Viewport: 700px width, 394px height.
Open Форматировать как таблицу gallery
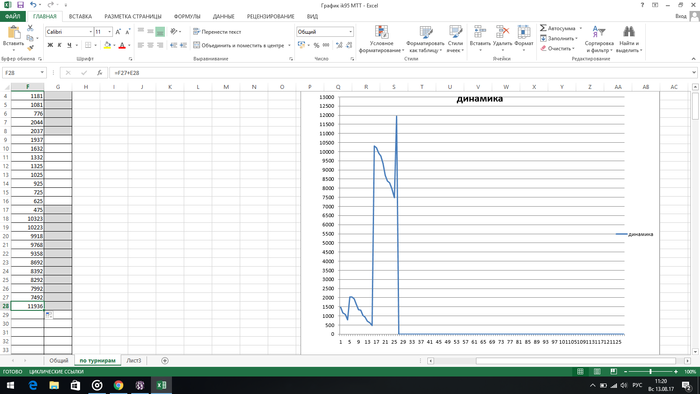[x=425, y=38]
